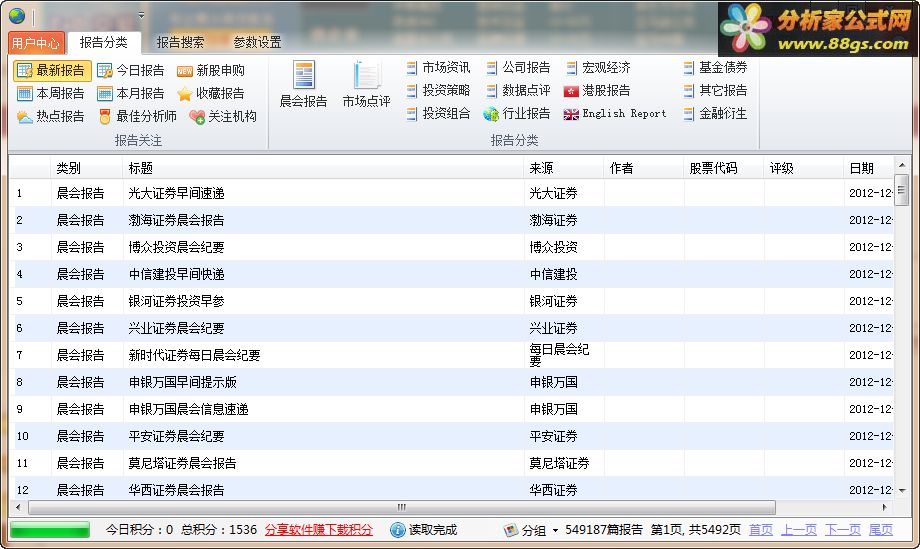
Task: Select 投资组合 report category
Action: tap(438, 113)
